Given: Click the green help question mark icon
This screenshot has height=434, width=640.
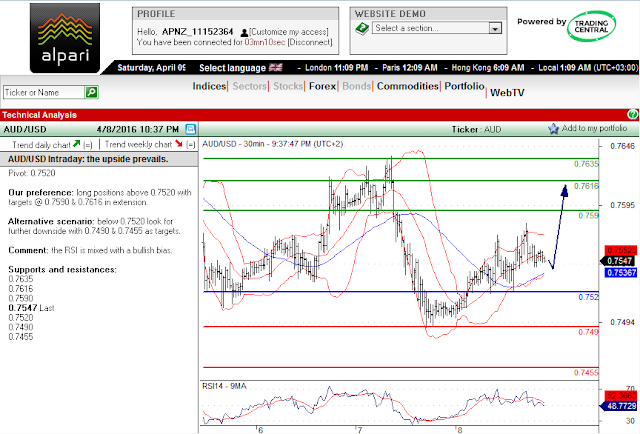Looking at the screenshot, I should coord(632,114).
